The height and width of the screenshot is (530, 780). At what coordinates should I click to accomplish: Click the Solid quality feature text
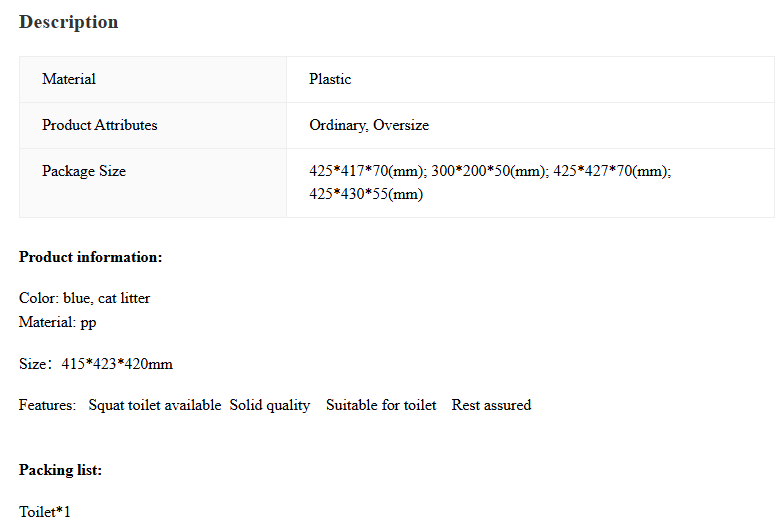pyautogui.click(x=270, y=405)
